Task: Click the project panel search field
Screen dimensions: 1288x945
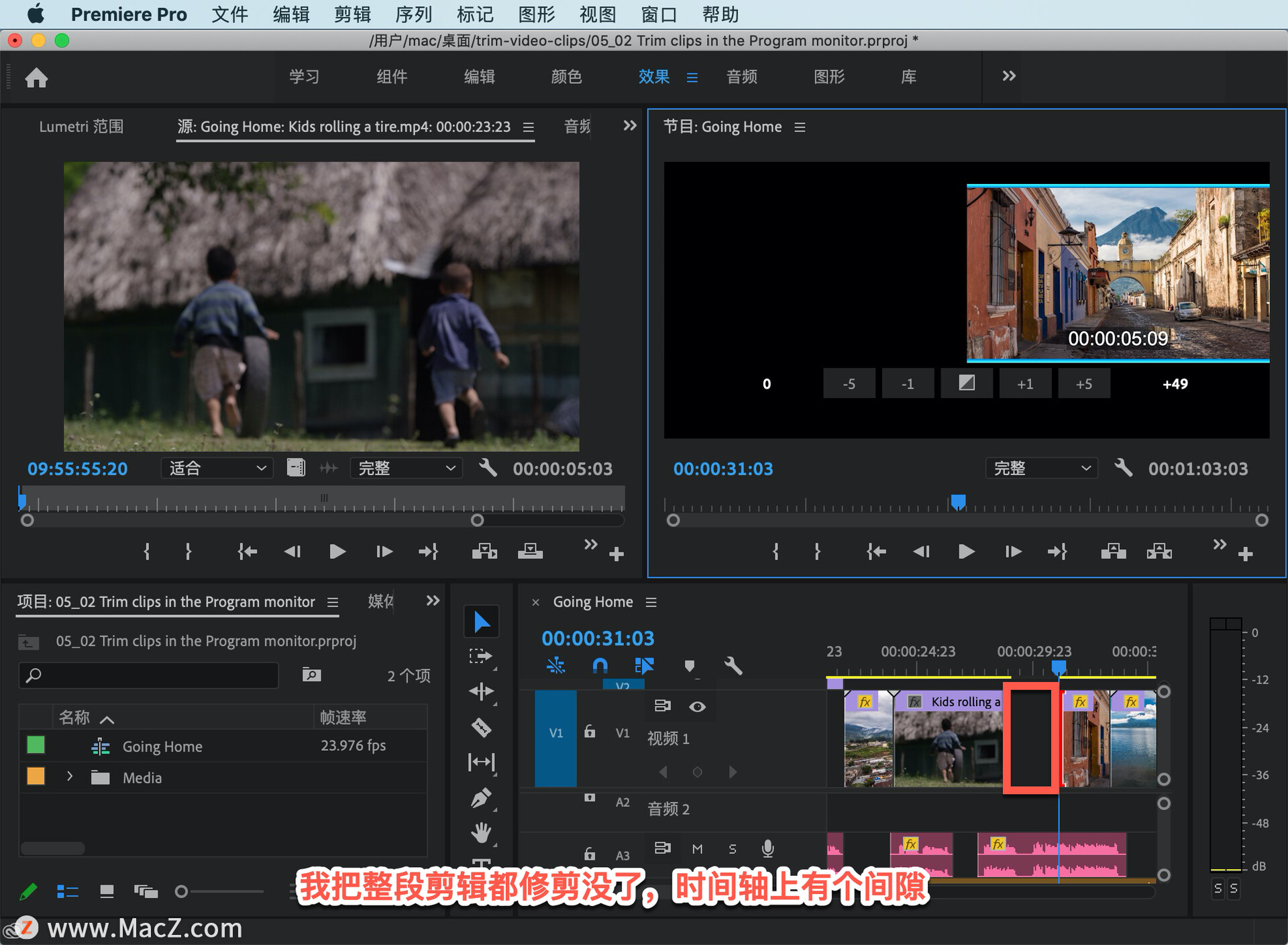Action: [149, 675]
